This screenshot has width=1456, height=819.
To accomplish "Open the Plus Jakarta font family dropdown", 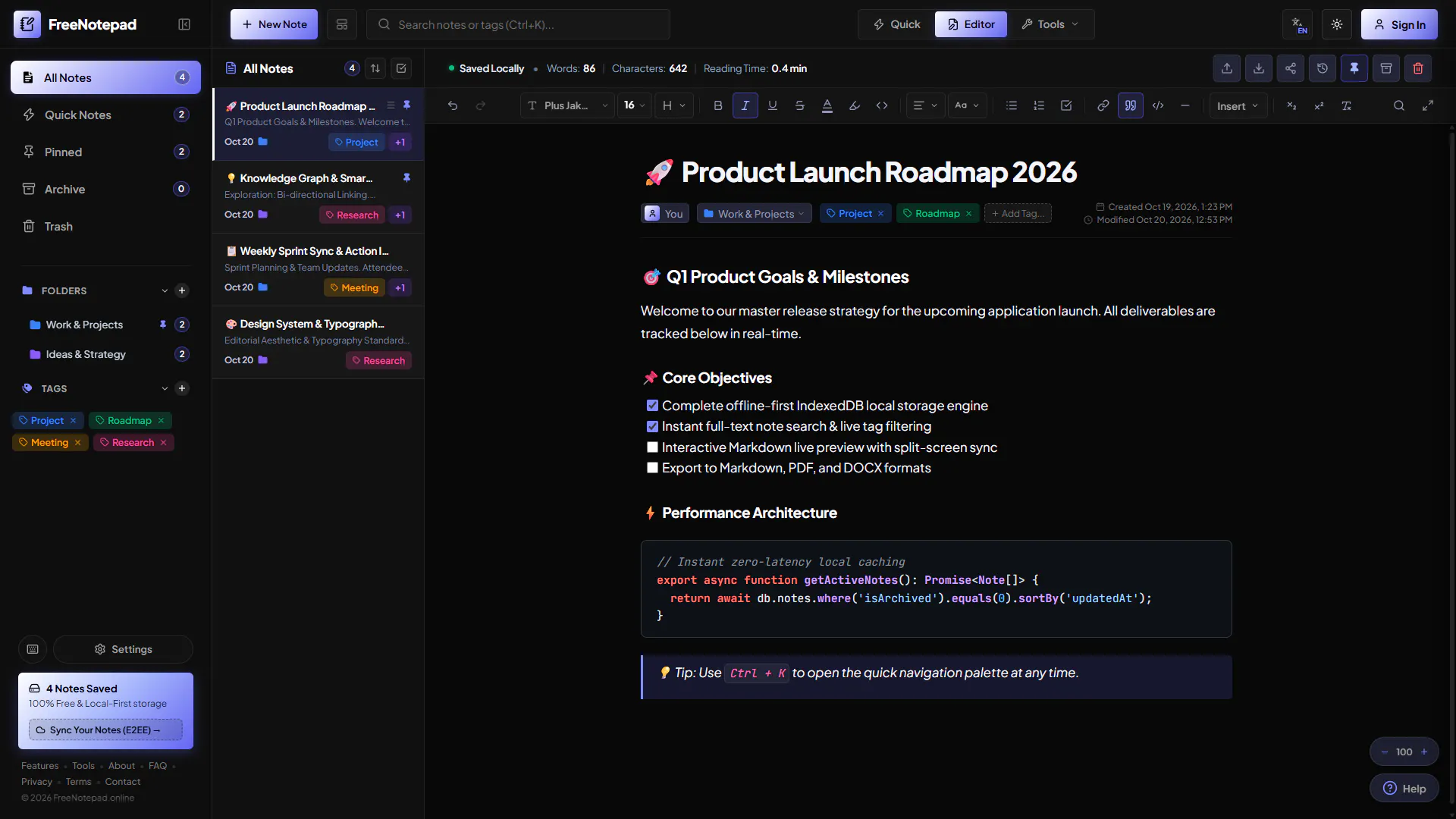I will click(x=566, y=105).
